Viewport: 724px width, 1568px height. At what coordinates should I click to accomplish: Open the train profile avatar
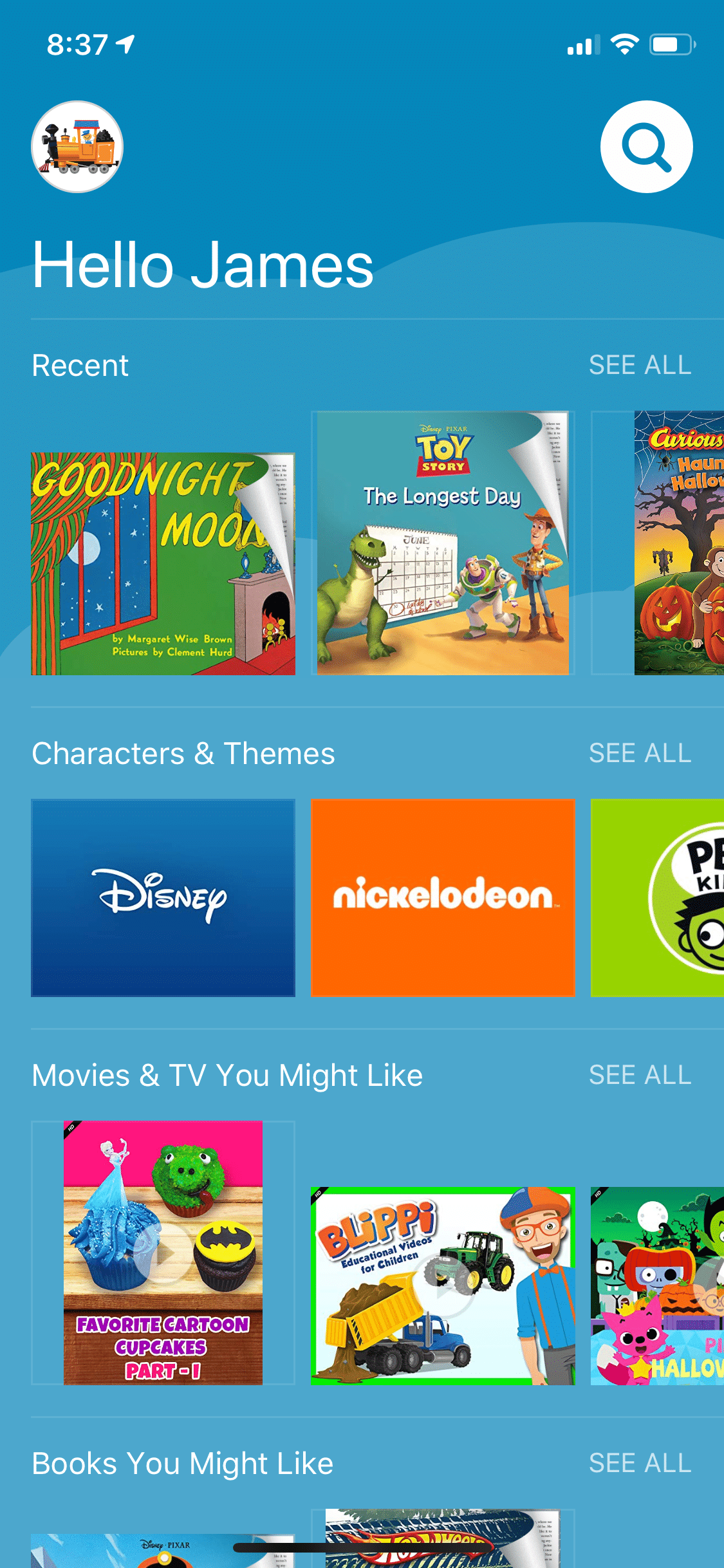[x=77, y=147]
